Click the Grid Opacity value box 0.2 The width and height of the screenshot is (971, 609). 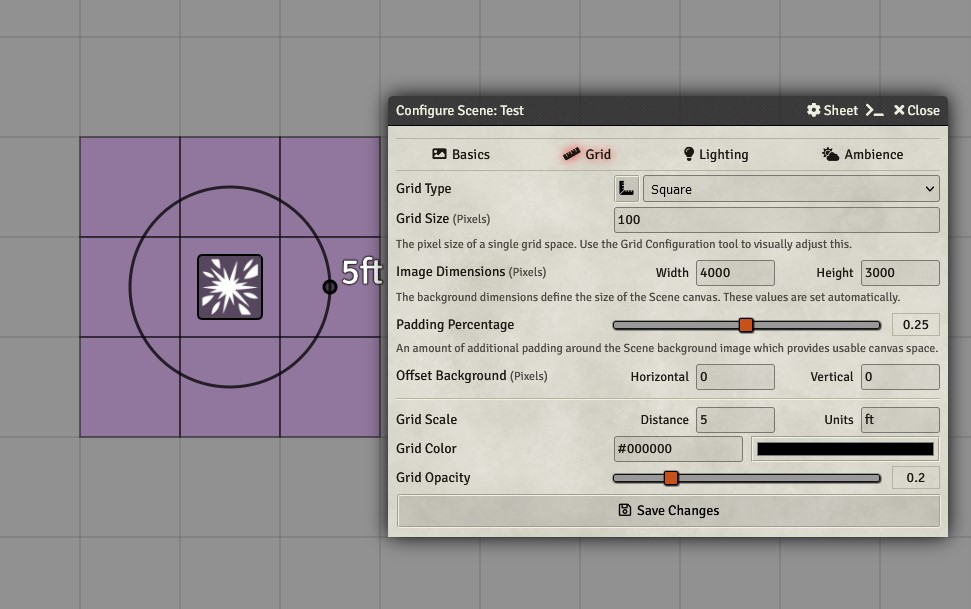click(915, 478)
